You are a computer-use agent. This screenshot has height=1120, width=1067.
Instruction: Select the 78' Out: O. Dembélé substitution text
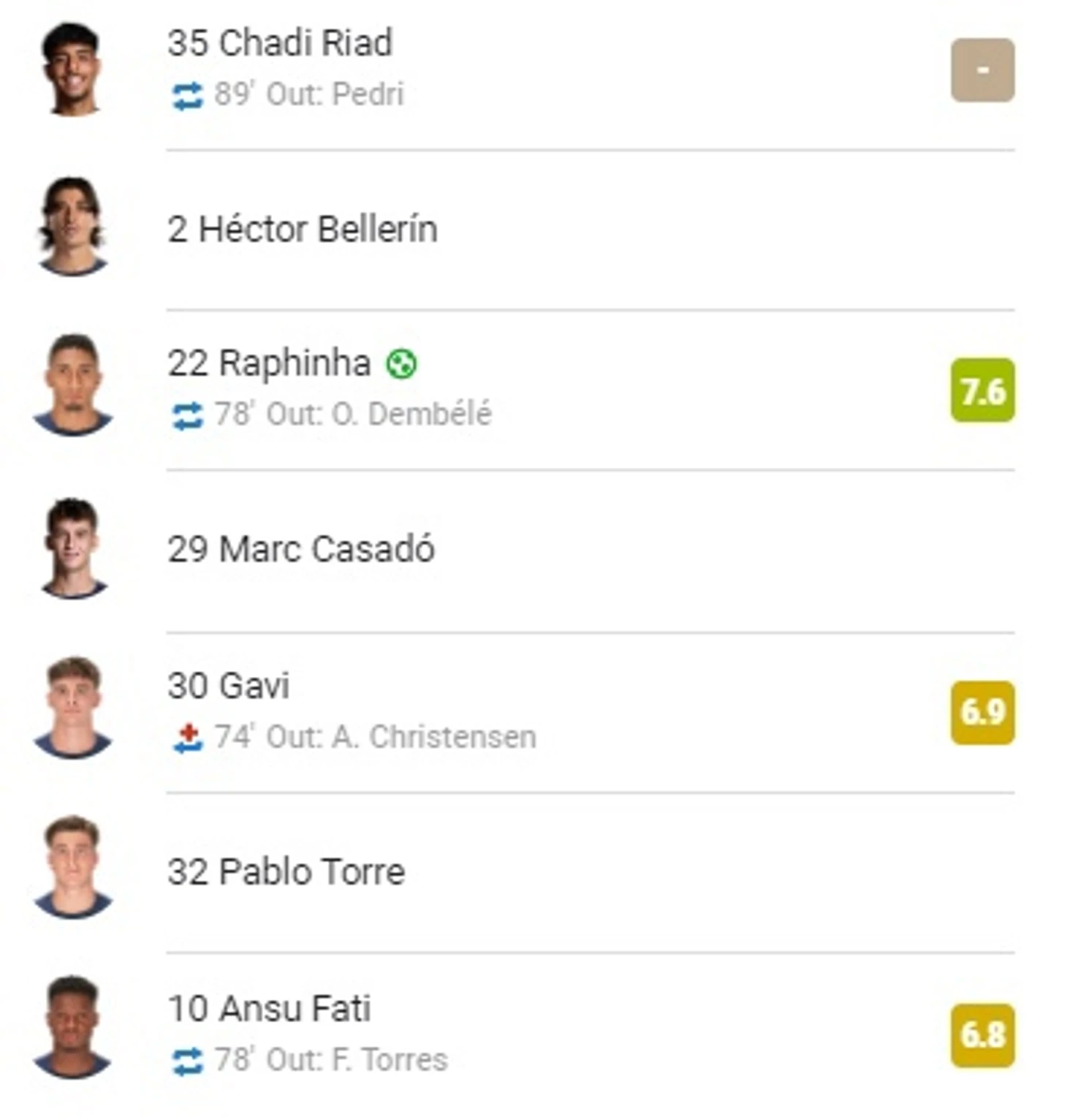[353, 415]
